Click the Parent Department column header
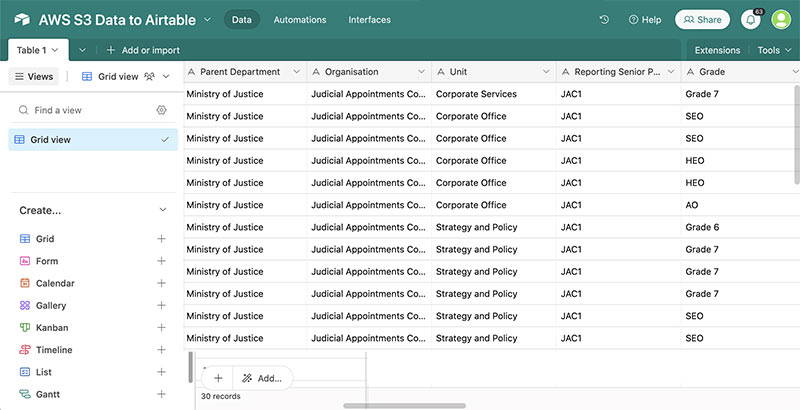Screen dimensions: 800x410 (x=245, y=72)
